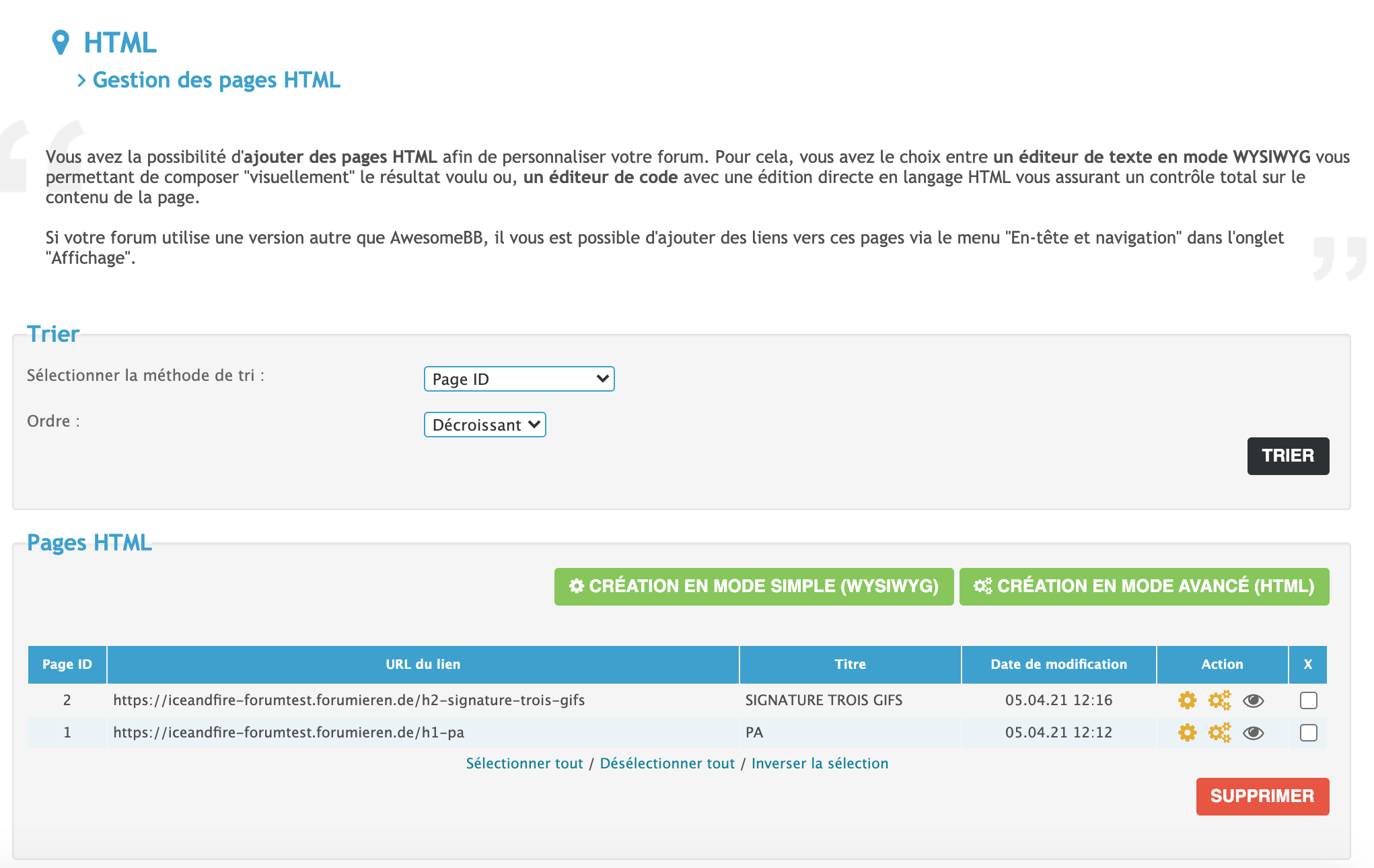Click the TRIER button
Viewport: 1374px width, 868px height.
click(1288, 456)
